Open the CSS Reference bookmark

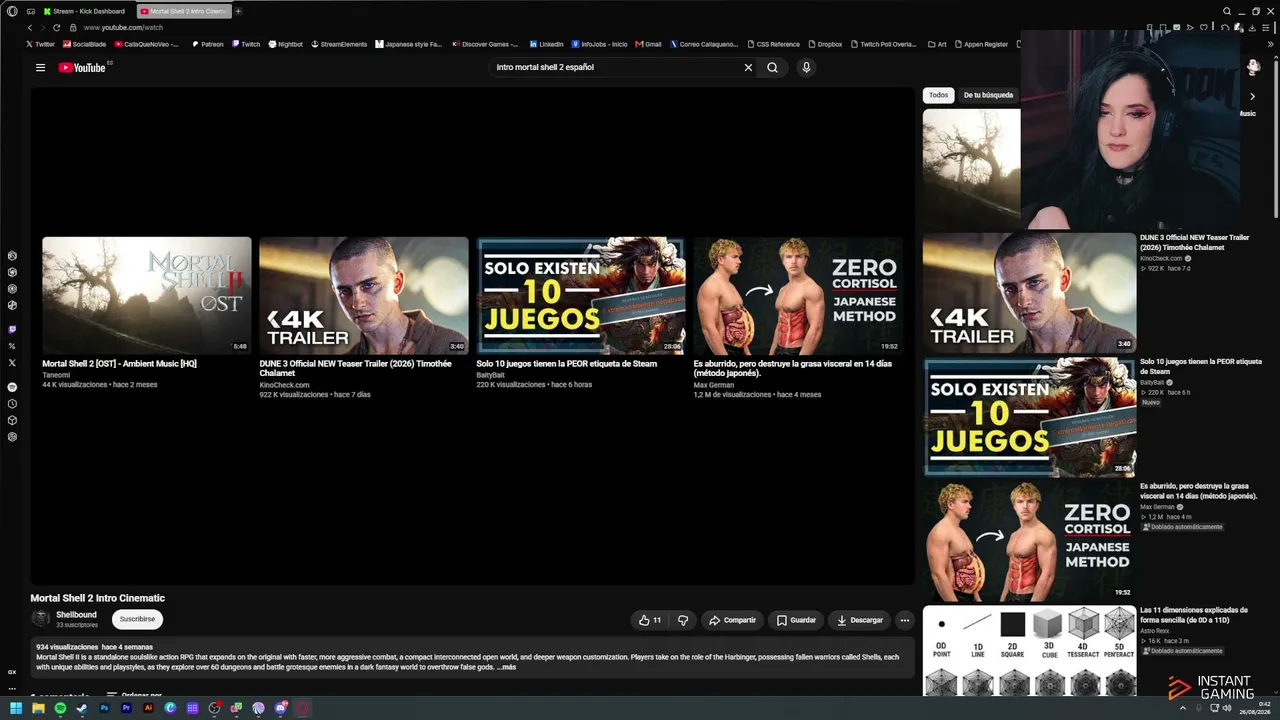tap(773, 44)
